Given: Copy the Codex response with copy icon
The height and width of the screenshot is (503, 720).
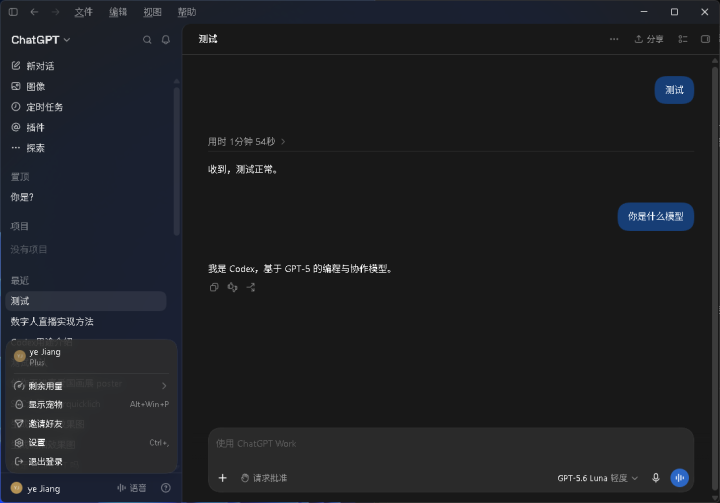Looking at the screenshot, I should [x=214, y=287].
